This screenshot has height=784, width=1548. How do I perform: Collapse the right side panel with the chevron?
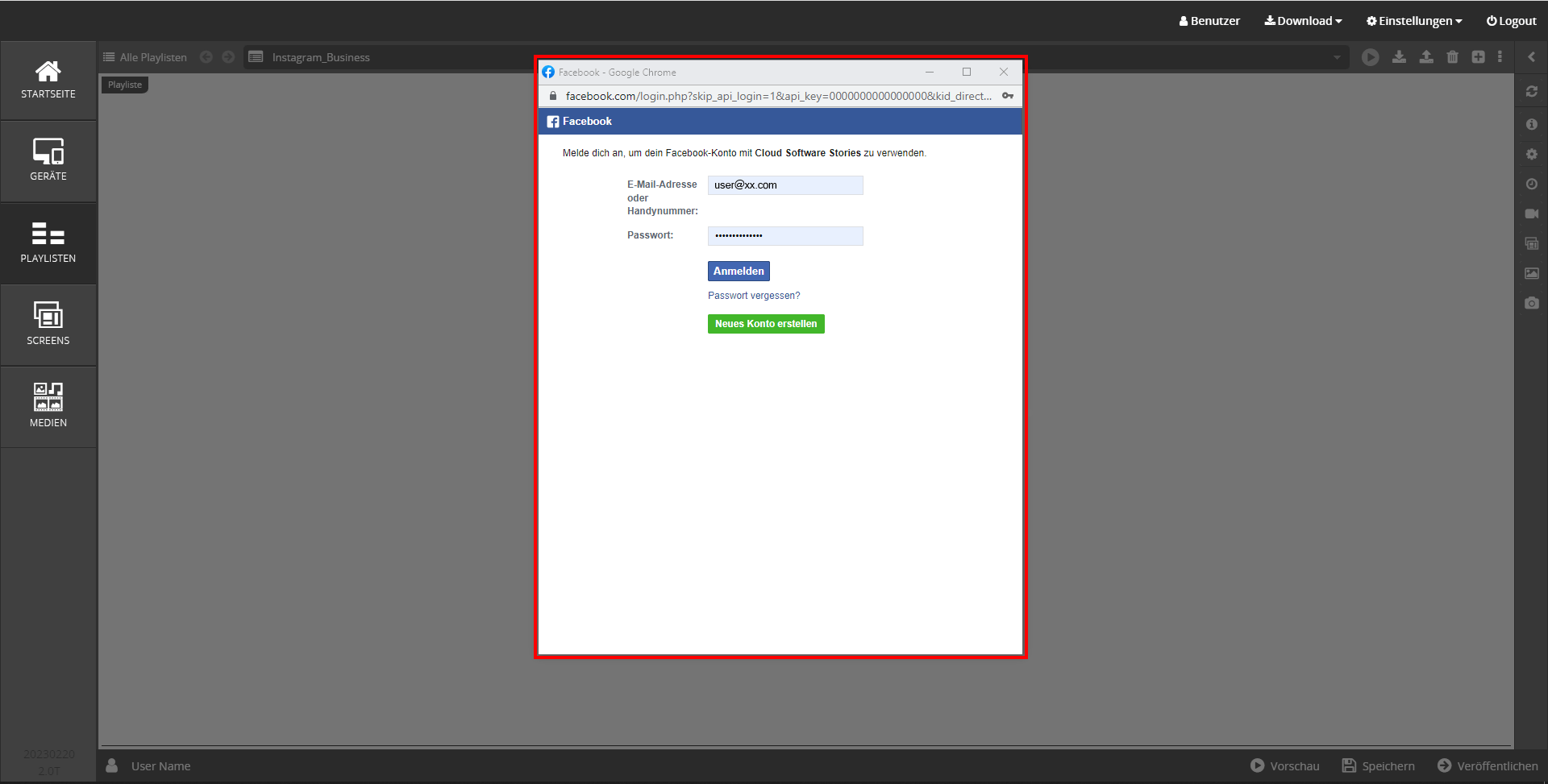1531,57
